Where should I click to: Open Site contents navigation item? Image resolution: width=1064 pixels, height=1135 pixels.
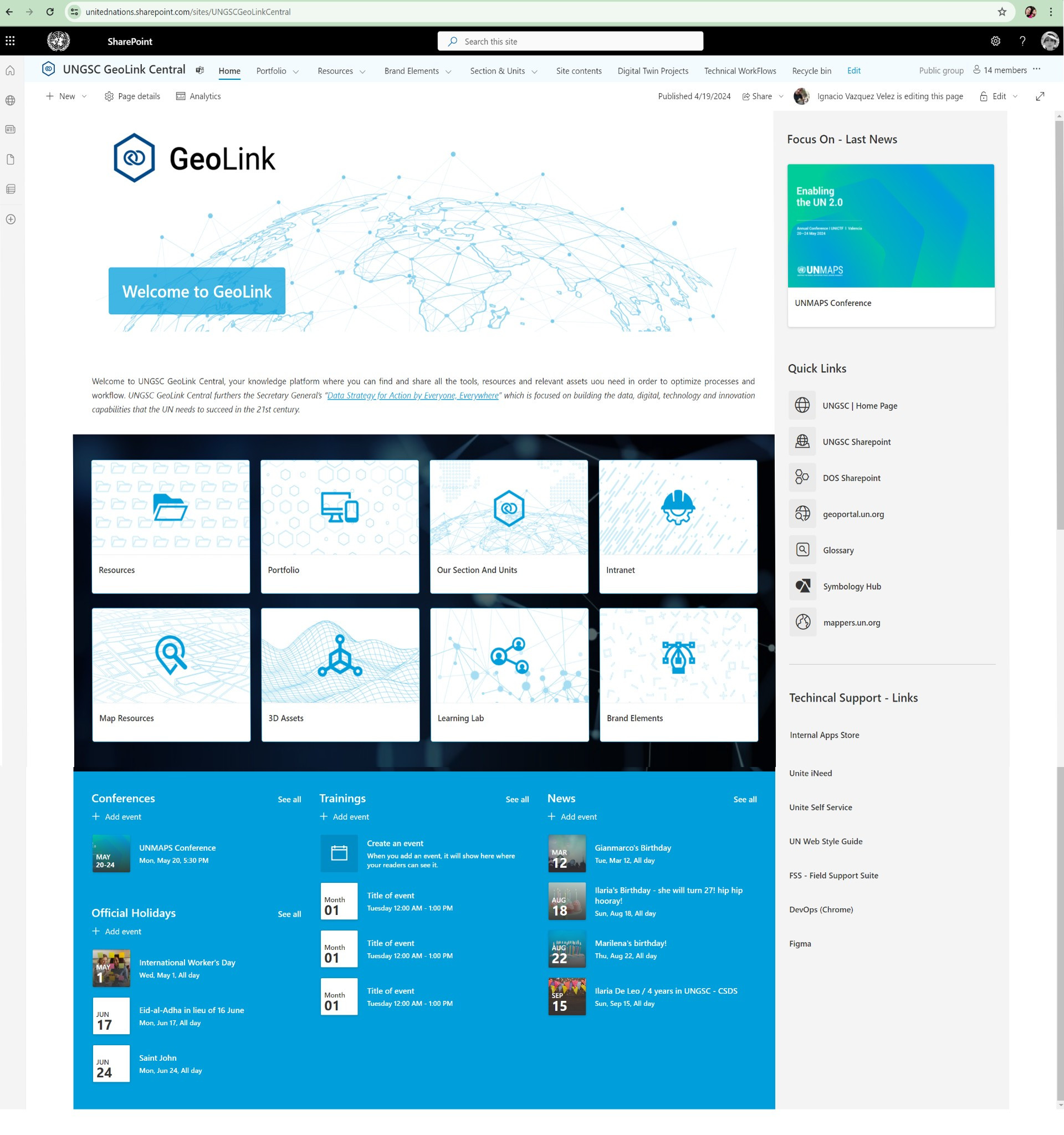coord(578,71)
